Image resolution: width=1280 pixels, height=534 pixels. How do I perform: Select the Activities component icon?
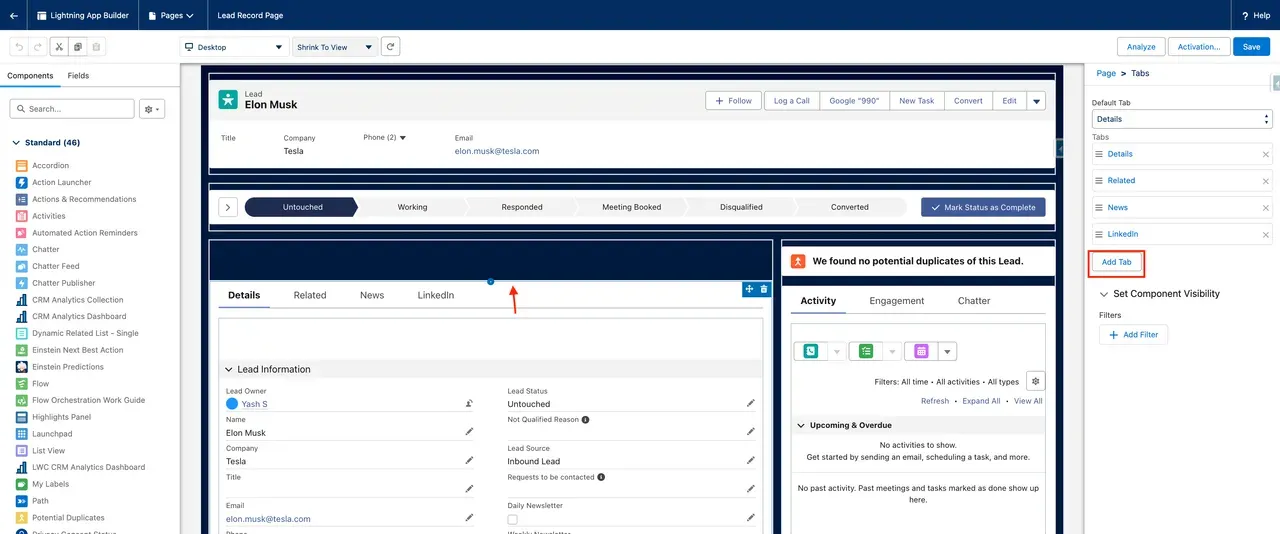point(22,216)
